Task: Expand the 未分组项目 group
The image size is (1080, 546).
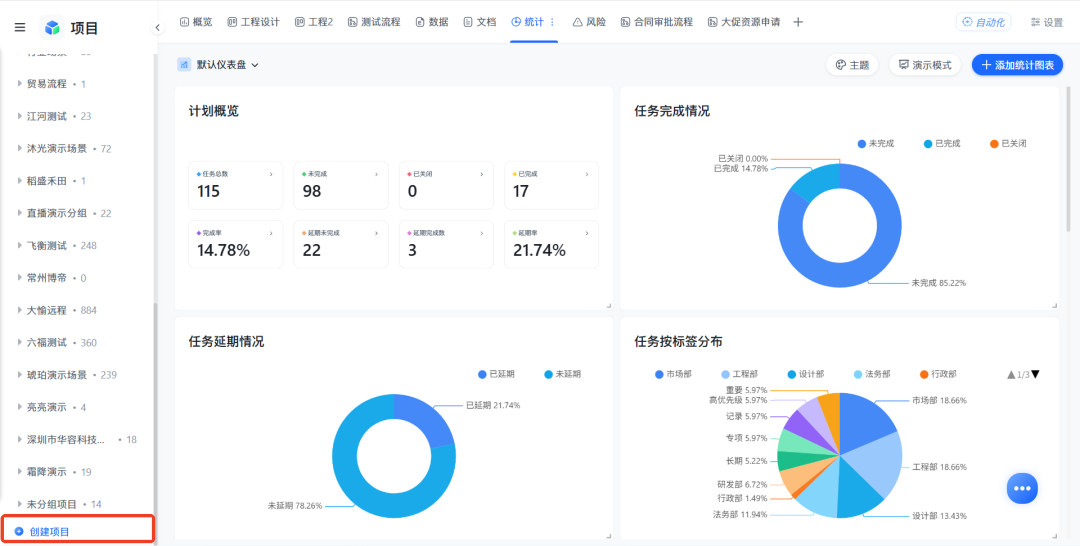Action: [x=20, y=505]
